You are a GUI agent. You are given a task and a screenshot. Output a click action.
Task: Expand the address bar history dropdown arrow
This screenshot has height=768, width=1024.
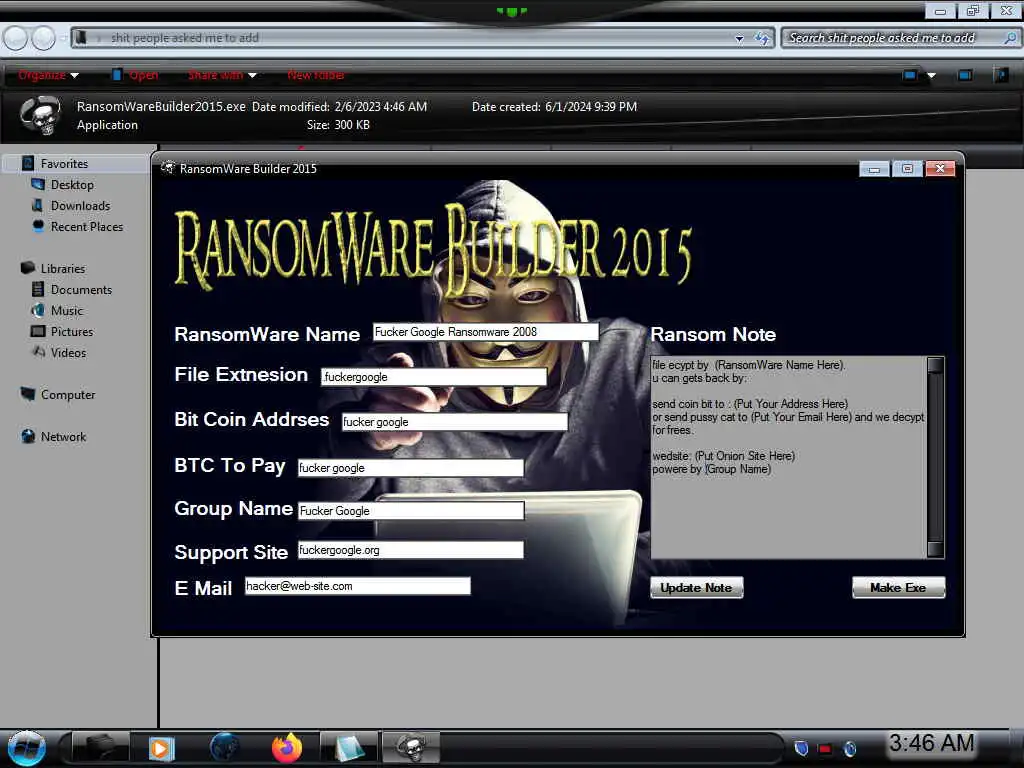739,39
